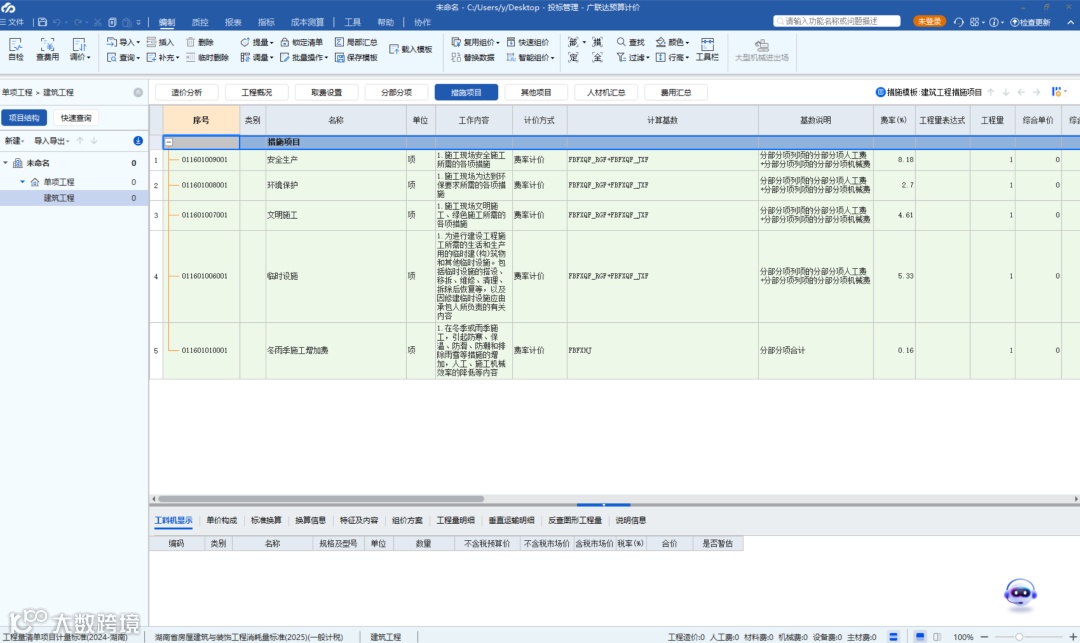Image resolution: width=1080 pixels, height=643 pixels.
Task: Click the 项目结构 button
Action: pos(24,118)
